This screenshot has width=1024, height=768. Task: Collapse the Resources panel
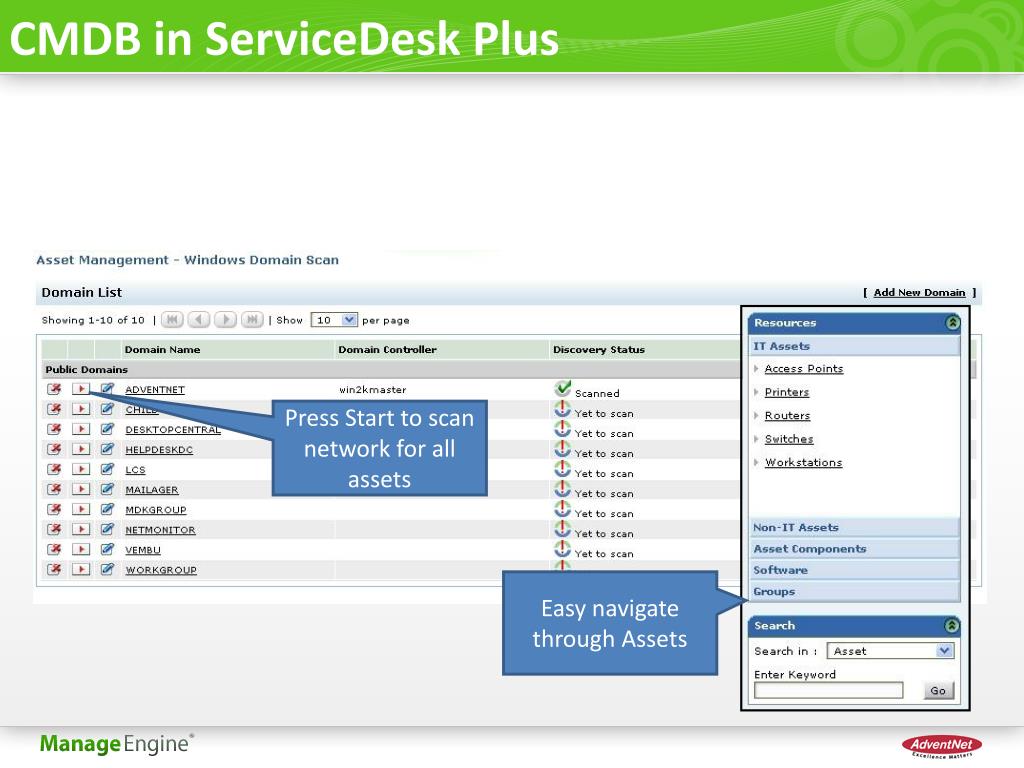953,323
